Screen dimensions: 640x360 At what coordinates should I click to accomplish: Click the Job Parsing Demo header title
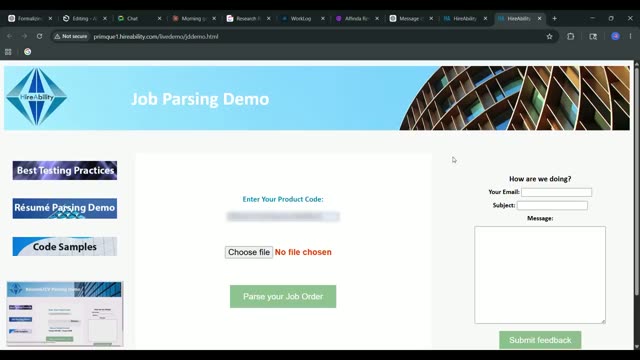[x=200, y=99]
